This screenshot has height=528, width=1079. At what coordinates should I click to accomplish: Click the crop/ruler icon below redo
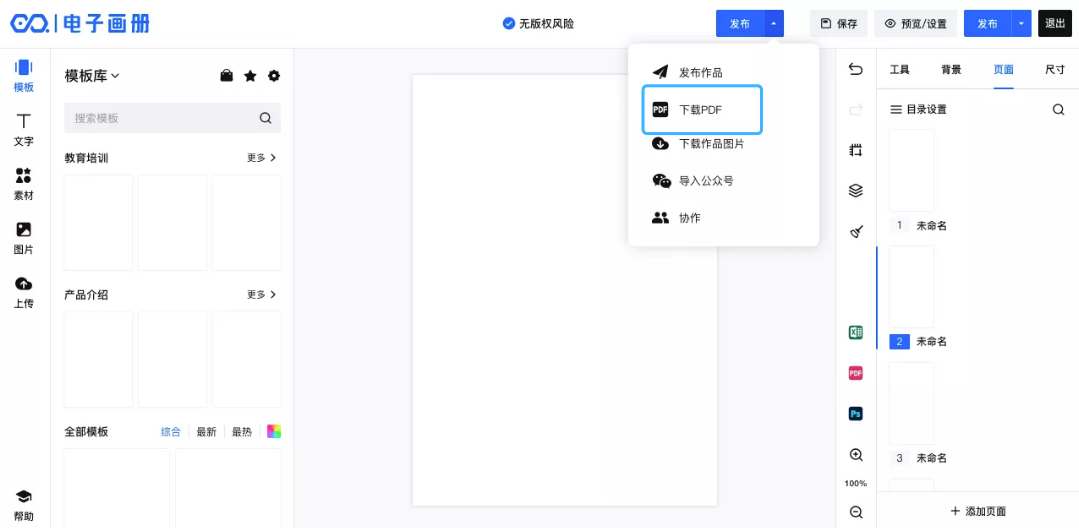click(855, 150)
